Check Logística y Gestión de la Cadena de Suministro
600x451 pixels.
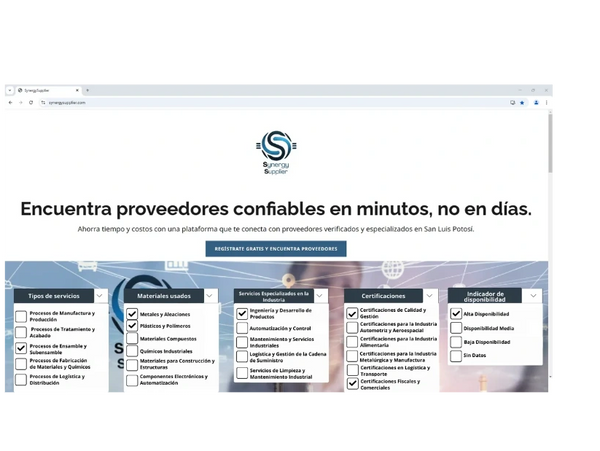[x=242, y=357]
